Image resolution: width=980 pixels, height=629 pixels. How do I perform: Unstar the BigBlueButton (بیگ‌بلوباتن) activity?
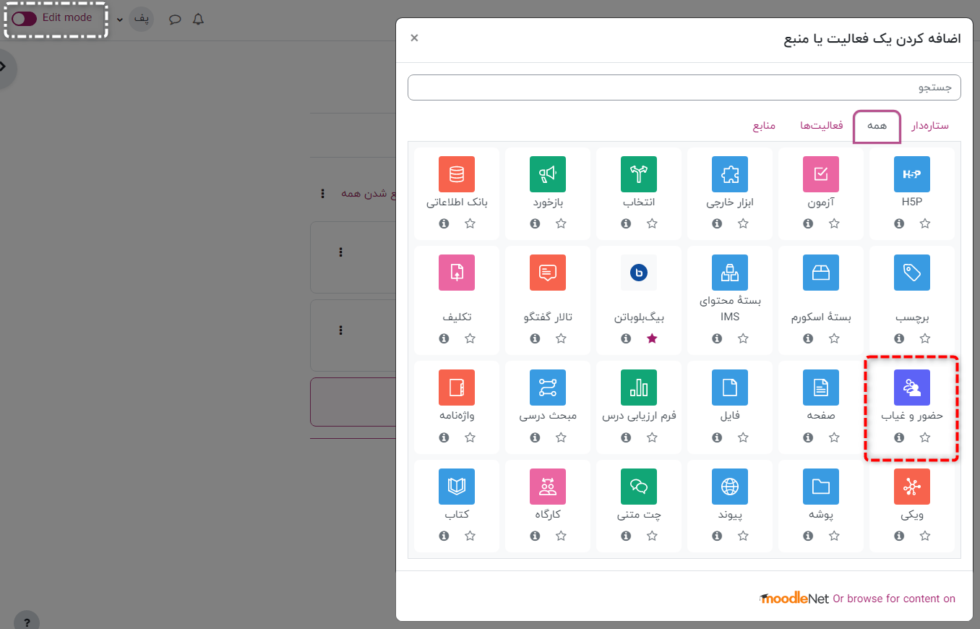[652, 339]
